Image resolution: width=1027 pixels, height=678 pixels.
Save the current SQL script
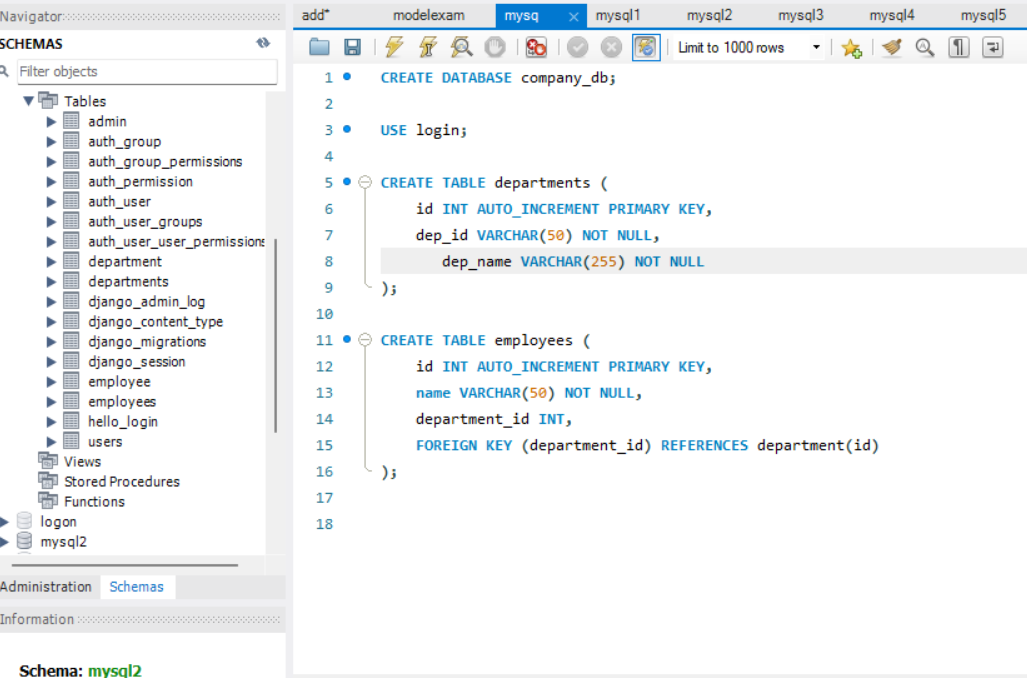pos(351,47)
